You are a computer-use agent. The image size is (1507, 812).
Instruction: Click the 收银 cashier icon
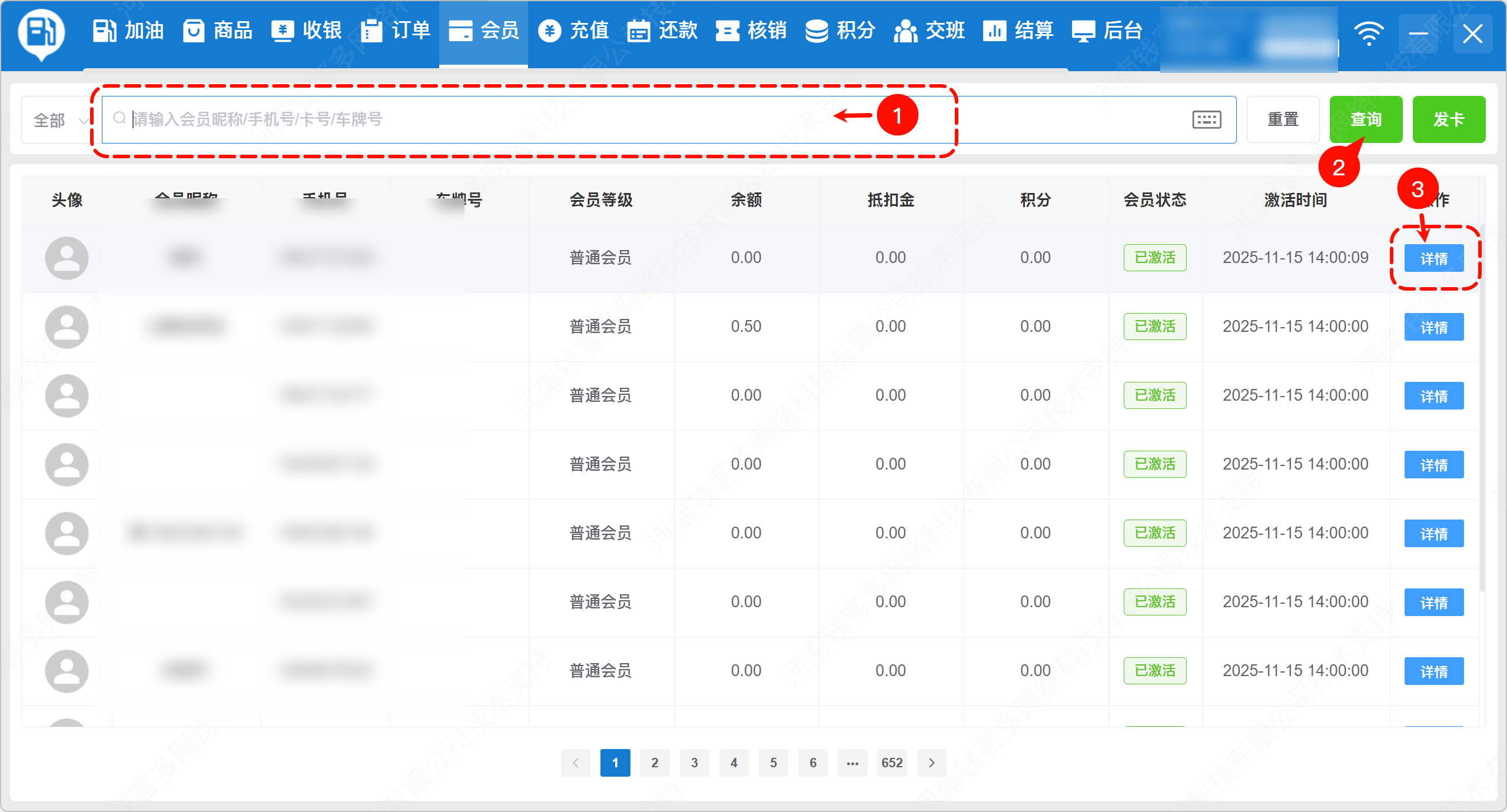click(283, 31)
